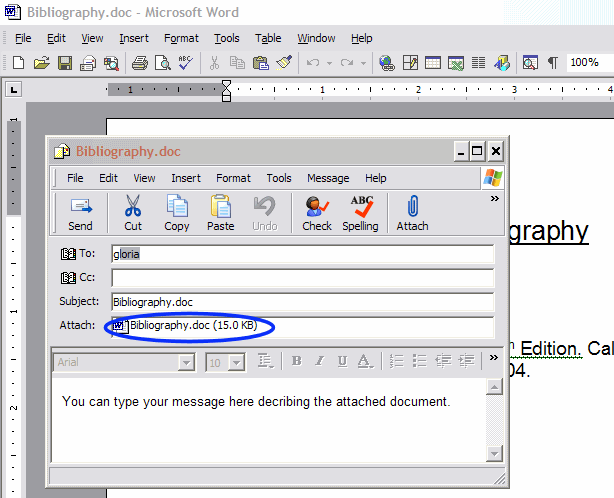Screen dimensions: 614x498
Task: Click the Document Map icon
Action: pyautogui.click(x=530, y=63)
